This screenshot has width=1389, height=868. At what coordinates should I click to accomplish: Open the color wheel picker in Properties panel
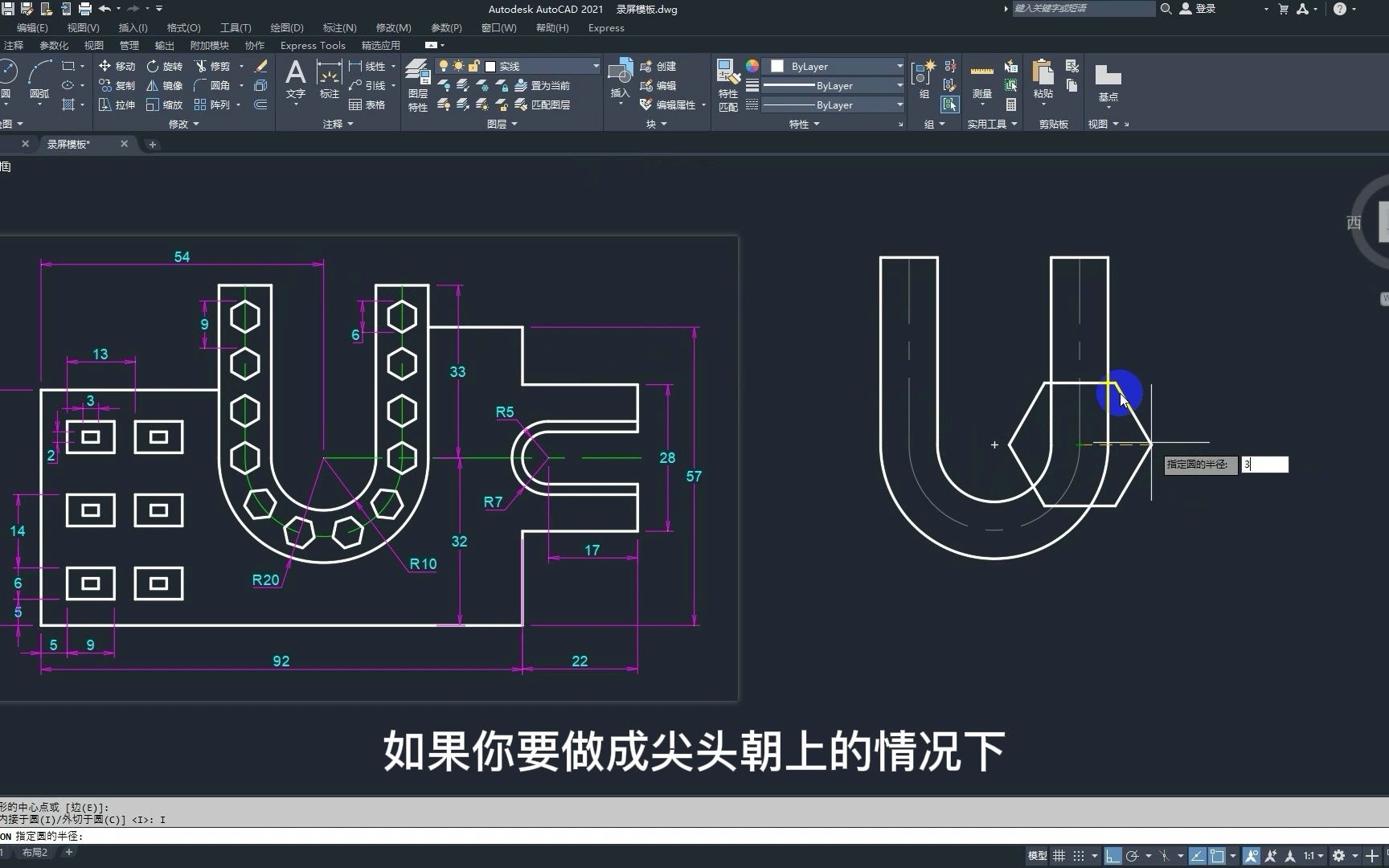(752, 66)
